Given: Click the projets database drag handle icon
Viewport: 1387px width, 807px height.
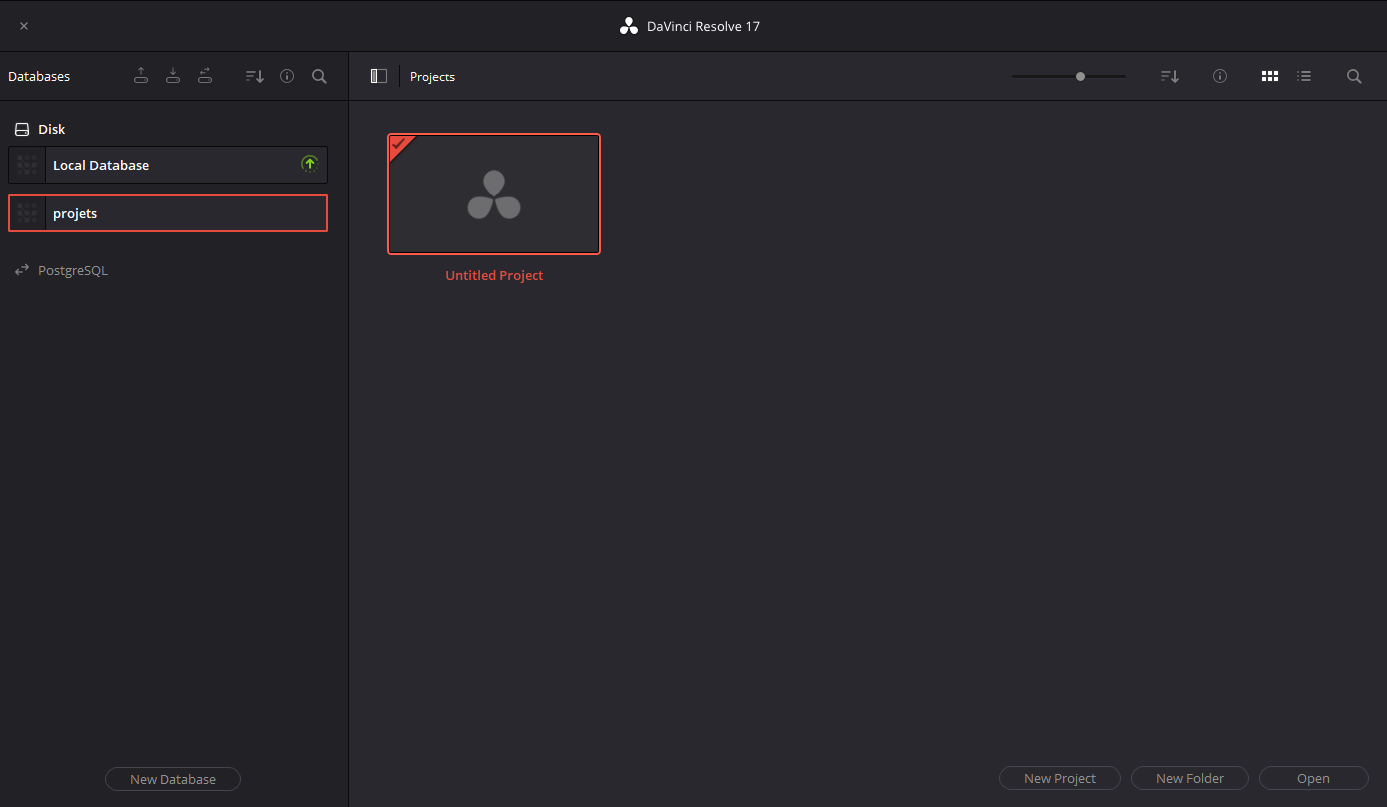Looking at the screenshot, I should point(27,213).
